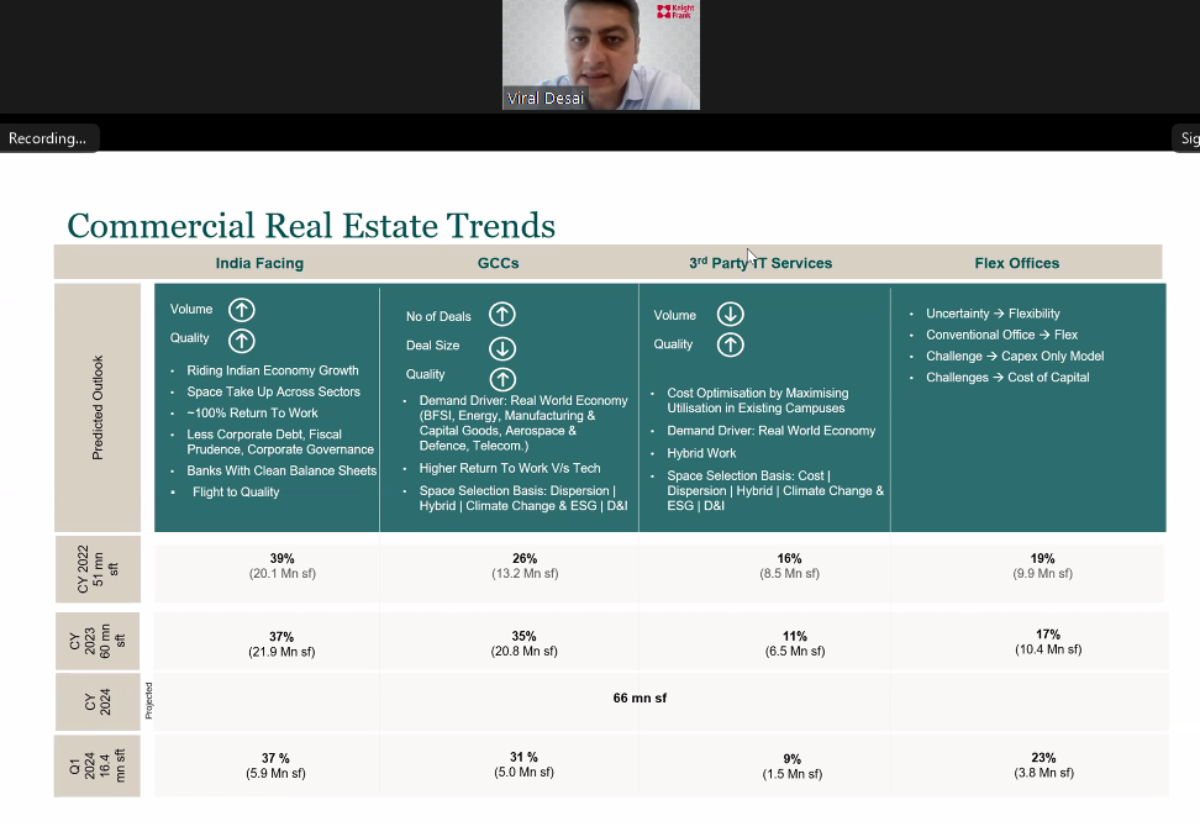This screenshot has height=823, width=1200.
Task: Click the Q1 2024 Flex Offices 23% cell
Action: tap(1043, 765)
